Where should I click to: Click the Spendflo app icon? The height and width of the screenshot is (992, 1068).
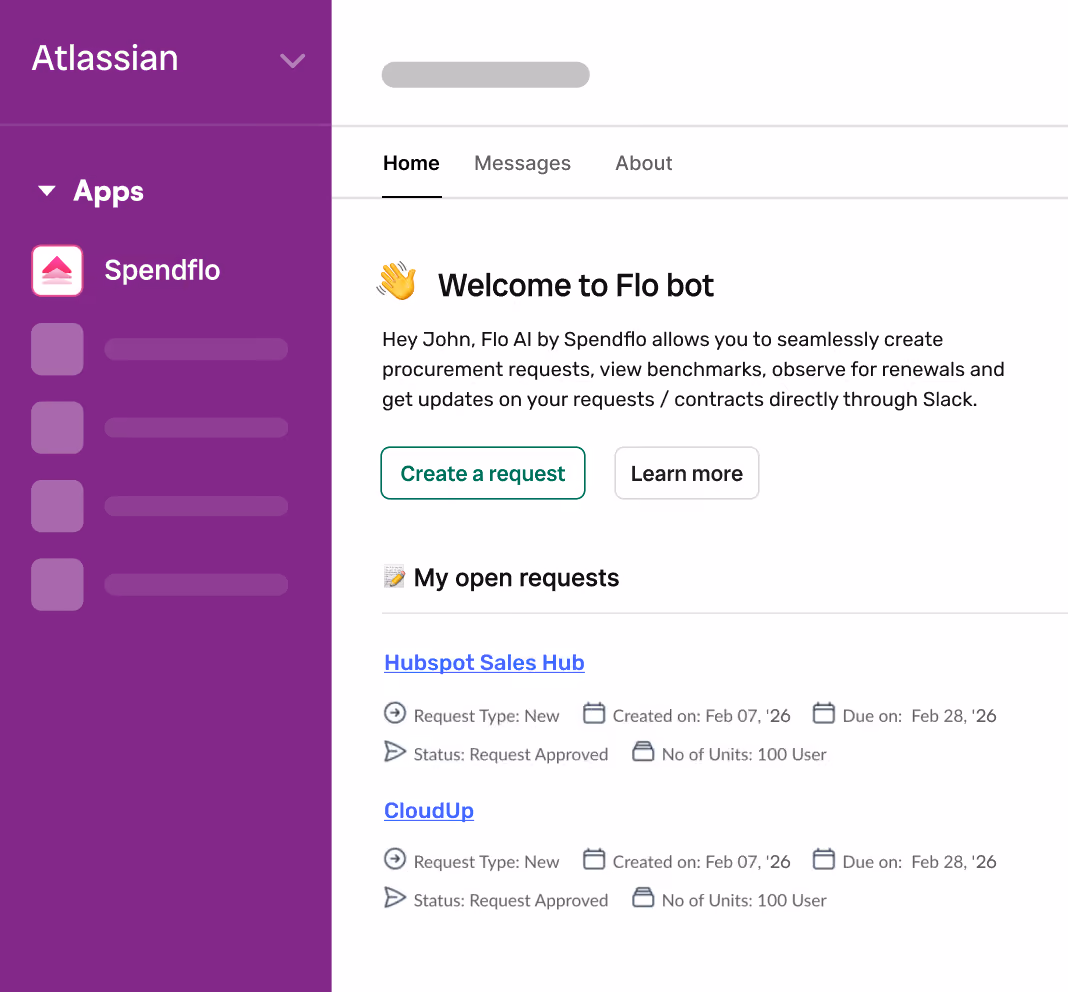tap(57, 270)
